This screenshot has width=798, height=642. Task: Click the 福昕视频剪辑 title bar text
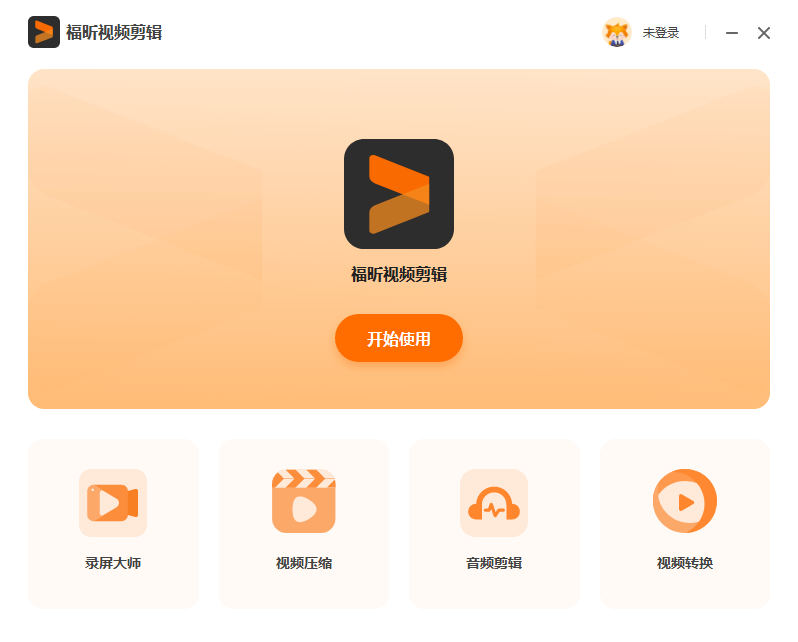point(114,33)
